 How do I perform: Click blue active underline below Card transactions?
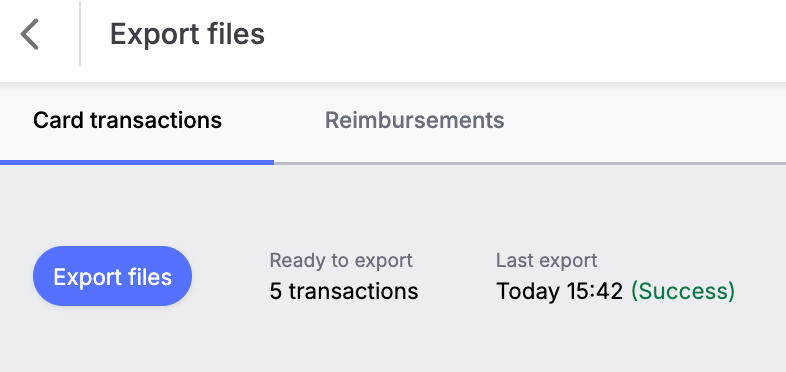click(137, 162)
